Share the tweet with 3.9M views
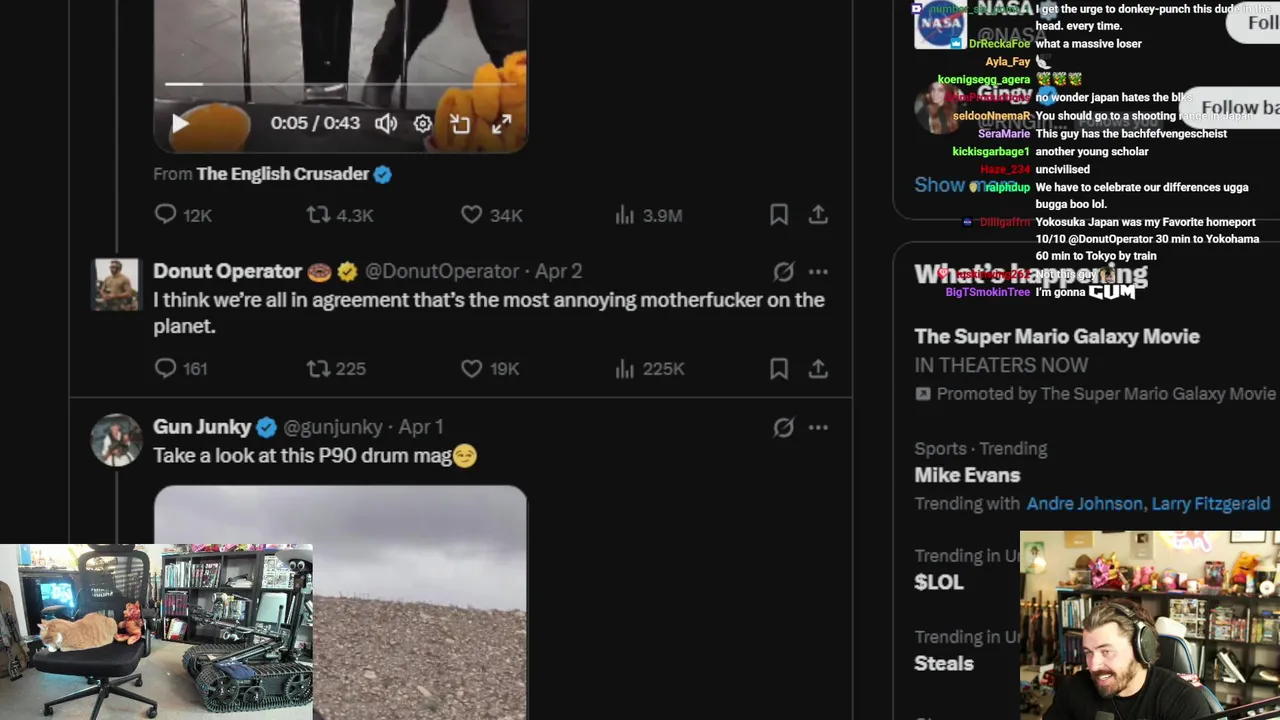The height and width of the screenshot is (720, 1280). tap(818, 215)
